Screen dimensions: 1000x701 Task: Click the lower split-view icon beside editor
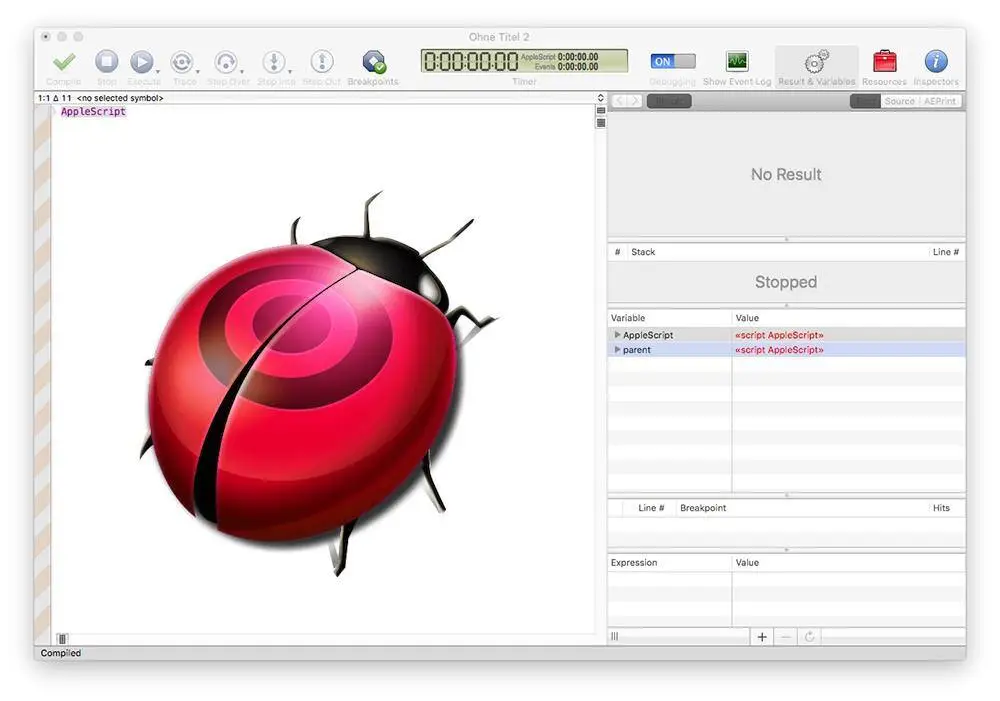click(601, 122)
